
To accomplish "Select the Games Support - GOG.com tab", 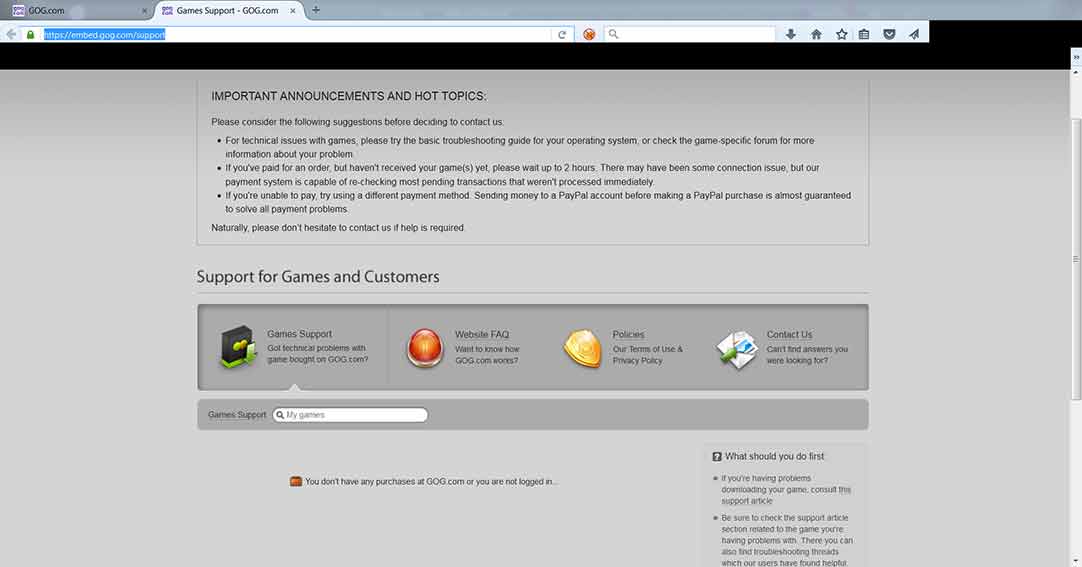I will 228,10.
